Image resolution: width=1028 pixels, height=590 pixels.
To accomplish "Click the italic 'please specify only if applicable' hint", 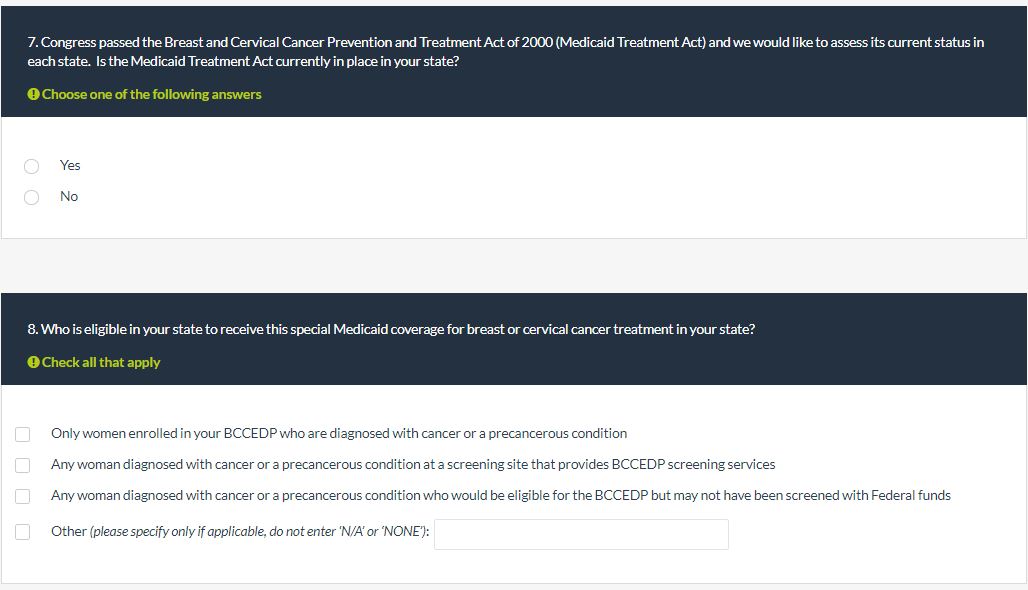I will coord(260,531).
